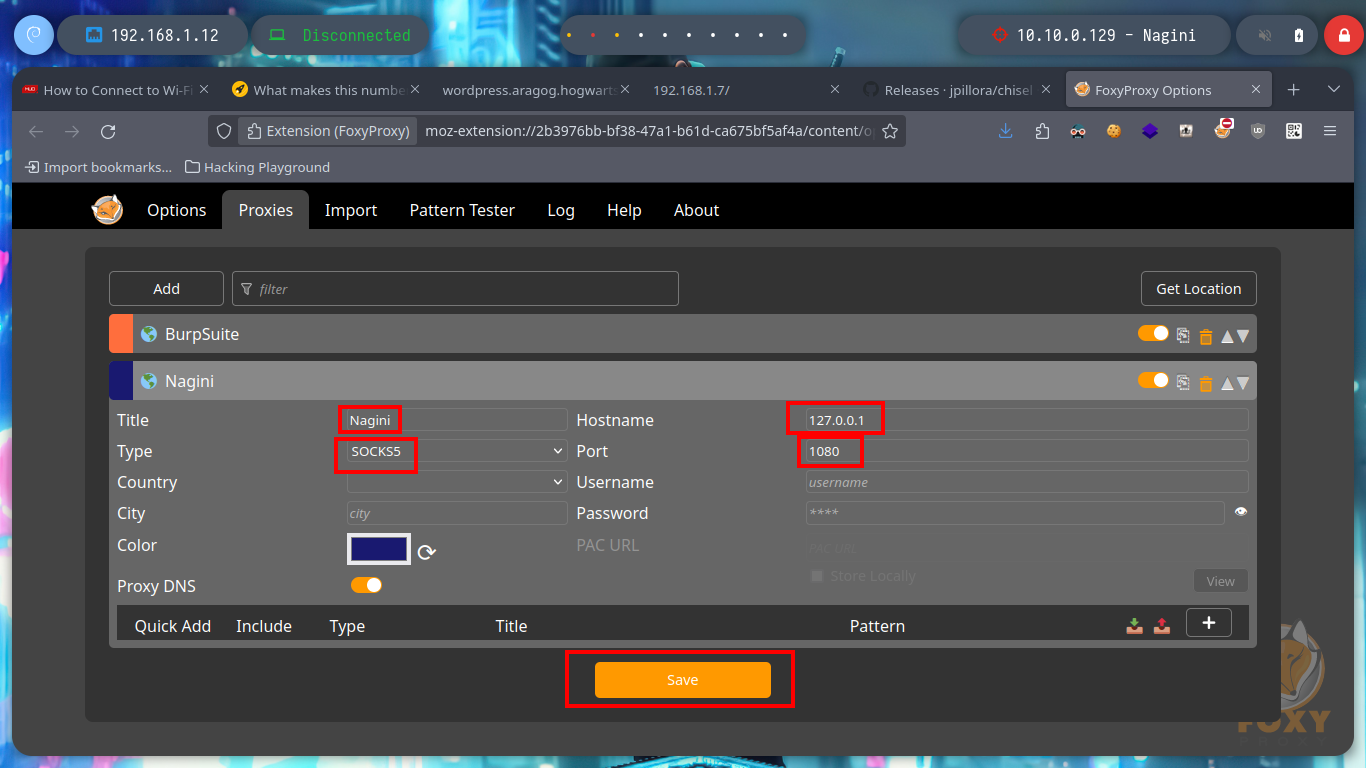Duplicate the Nagini proxy entry
The height and width of the screenshot is (768, 1366).
coord(1183,382)
